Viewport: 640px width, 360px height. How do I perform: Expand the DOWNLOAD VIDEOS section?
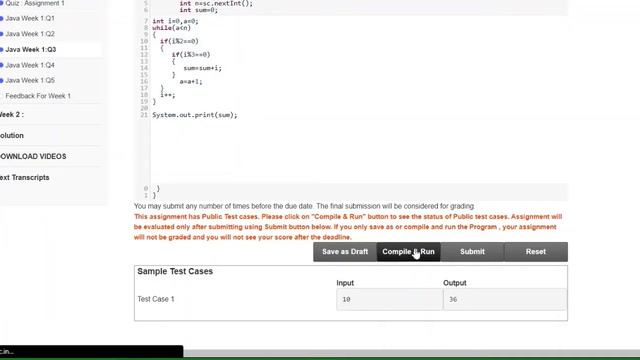pos(33,156)
